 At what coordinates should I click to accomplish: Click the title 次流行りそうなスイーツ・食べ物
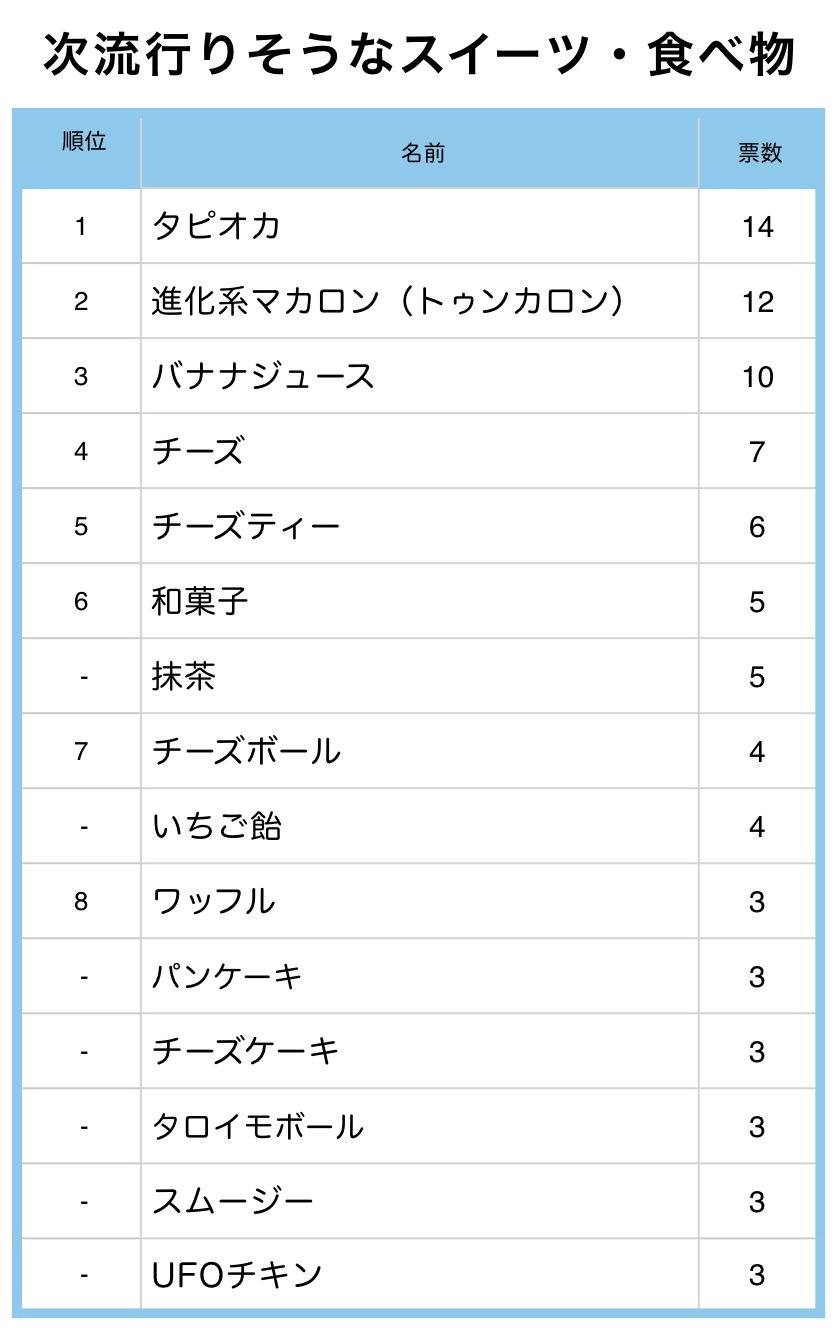coord(419,55)
